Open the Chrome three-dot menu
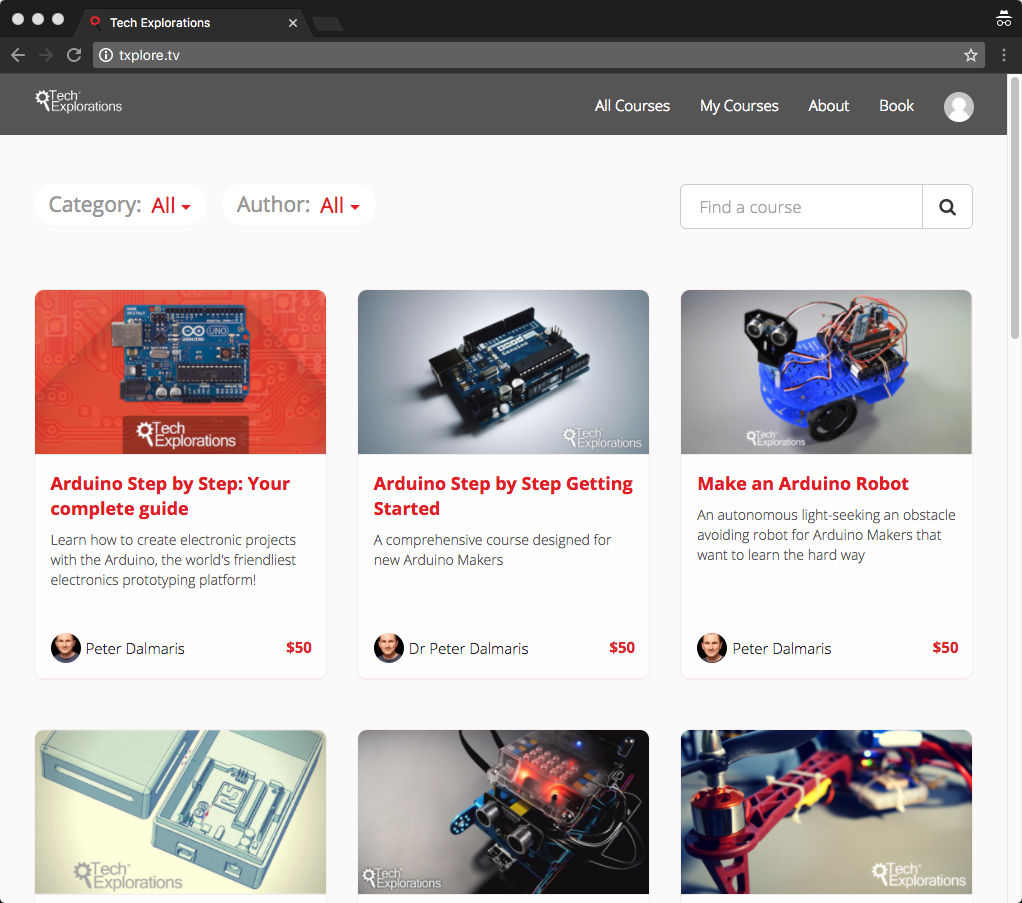The width and height of the screenshot is (1022, 903). 1004,55
